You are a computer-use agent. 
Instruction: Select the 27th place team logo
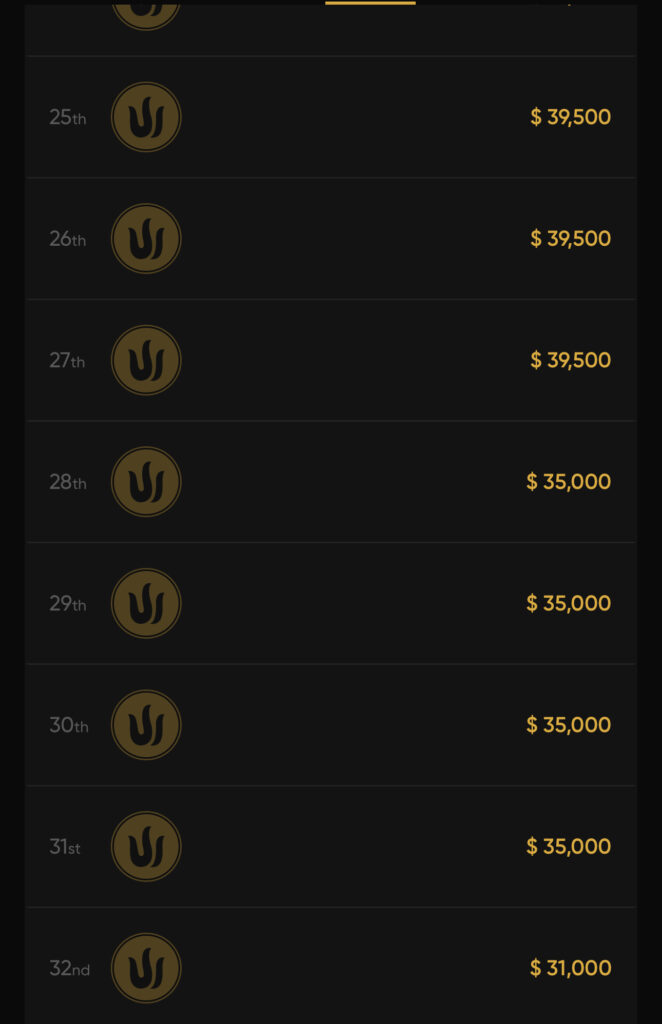click(146, 360)
